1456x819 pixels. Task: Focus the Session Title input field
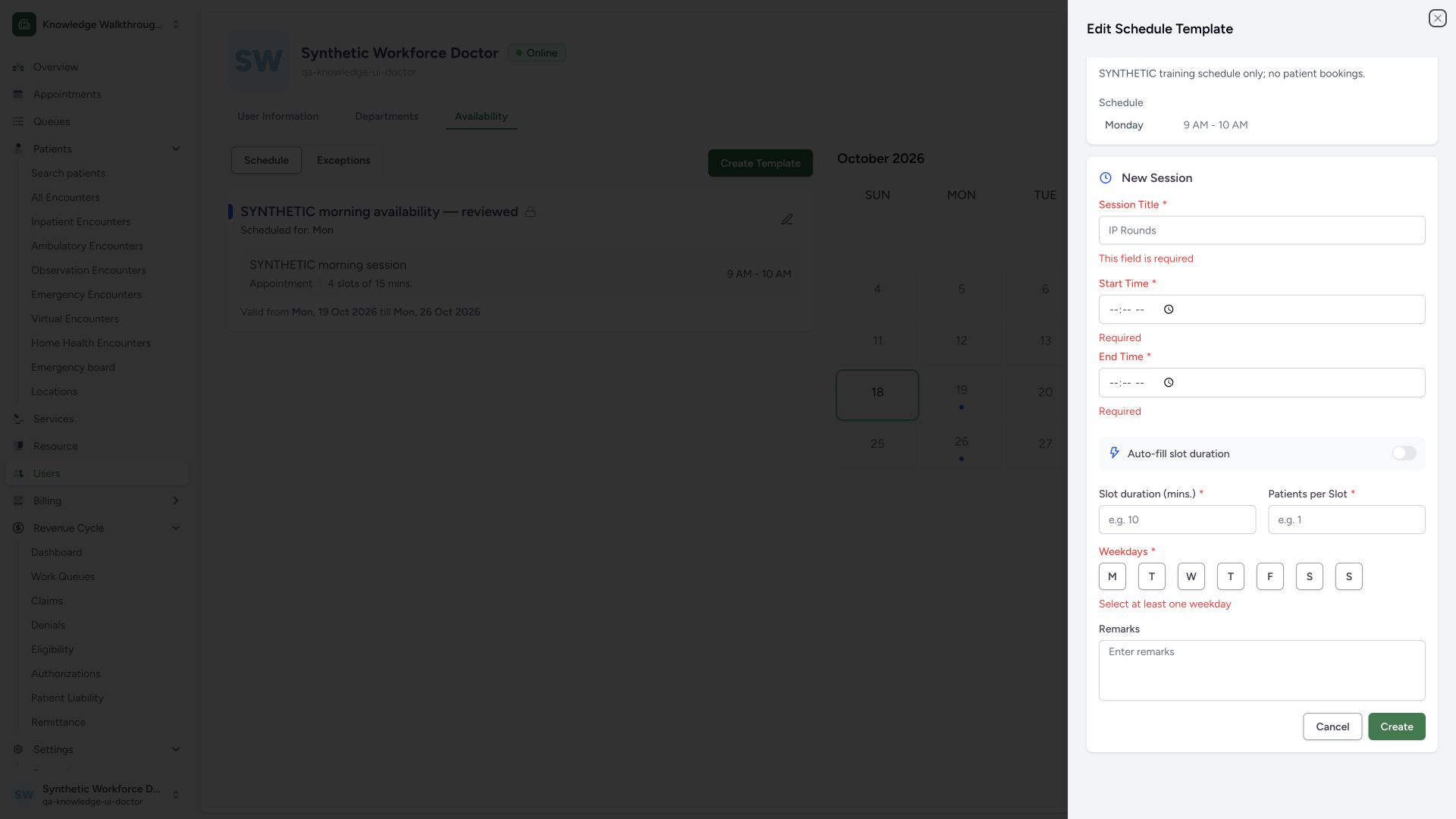[1262, 231]
